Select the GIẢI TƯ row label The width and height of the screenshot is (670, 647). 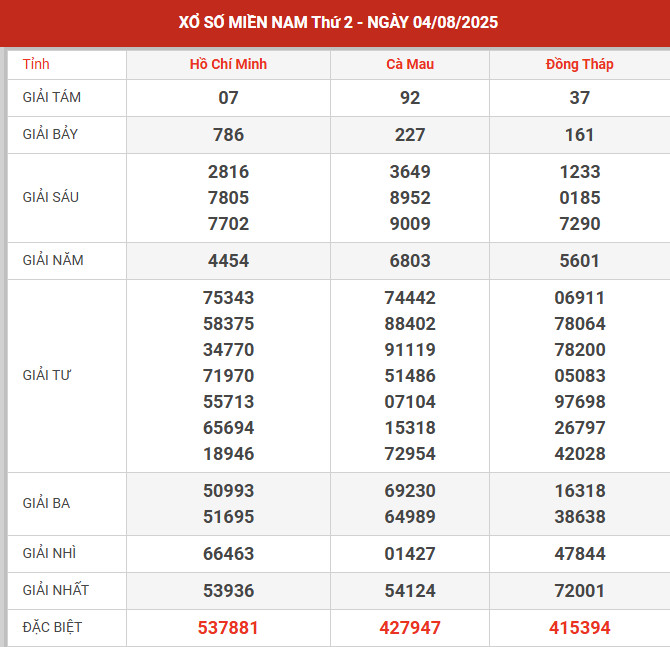[x=47, y=375]
